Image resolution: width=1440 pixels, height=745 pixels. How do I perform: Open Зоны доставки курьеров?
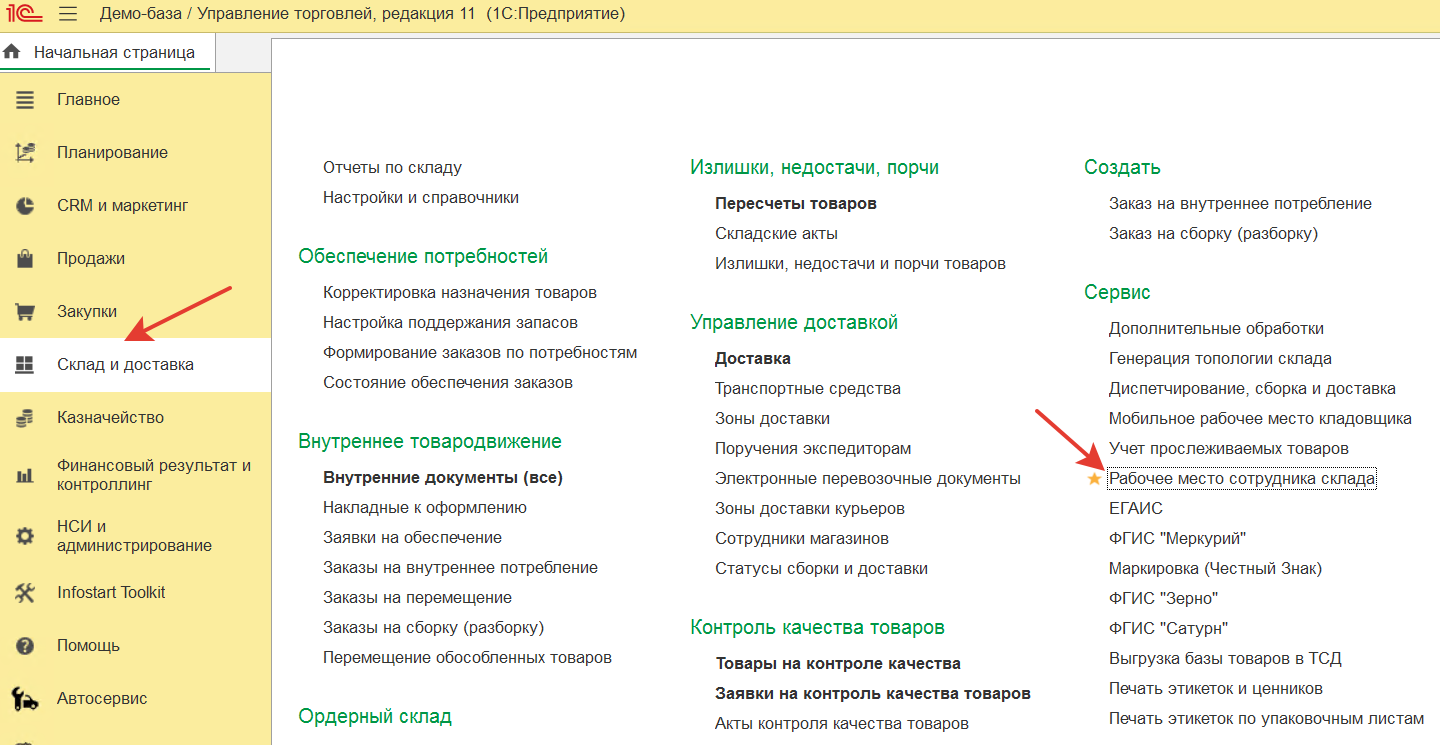click(810, 509)
